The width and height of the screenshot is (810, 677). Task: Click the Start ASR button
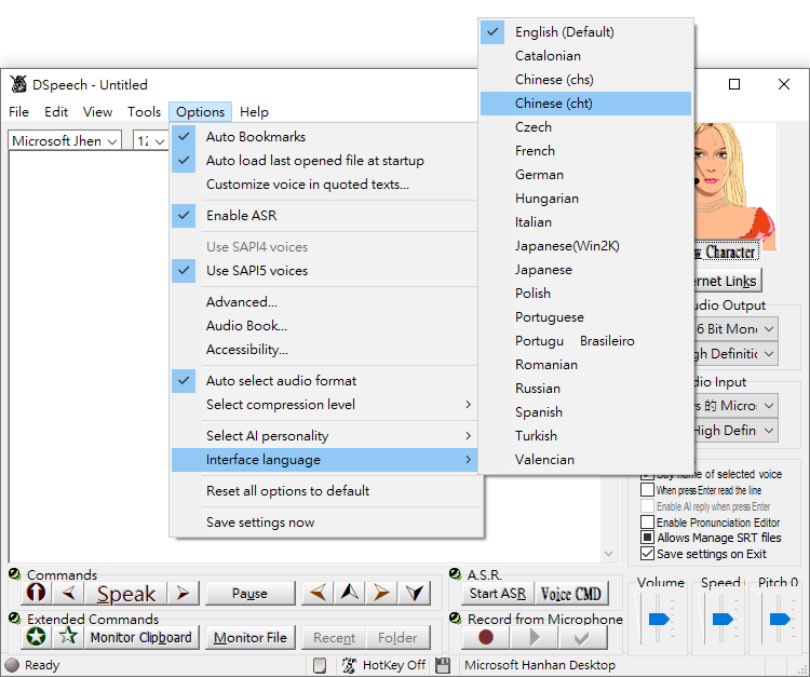pyautogui.click(x=497, y=593)
